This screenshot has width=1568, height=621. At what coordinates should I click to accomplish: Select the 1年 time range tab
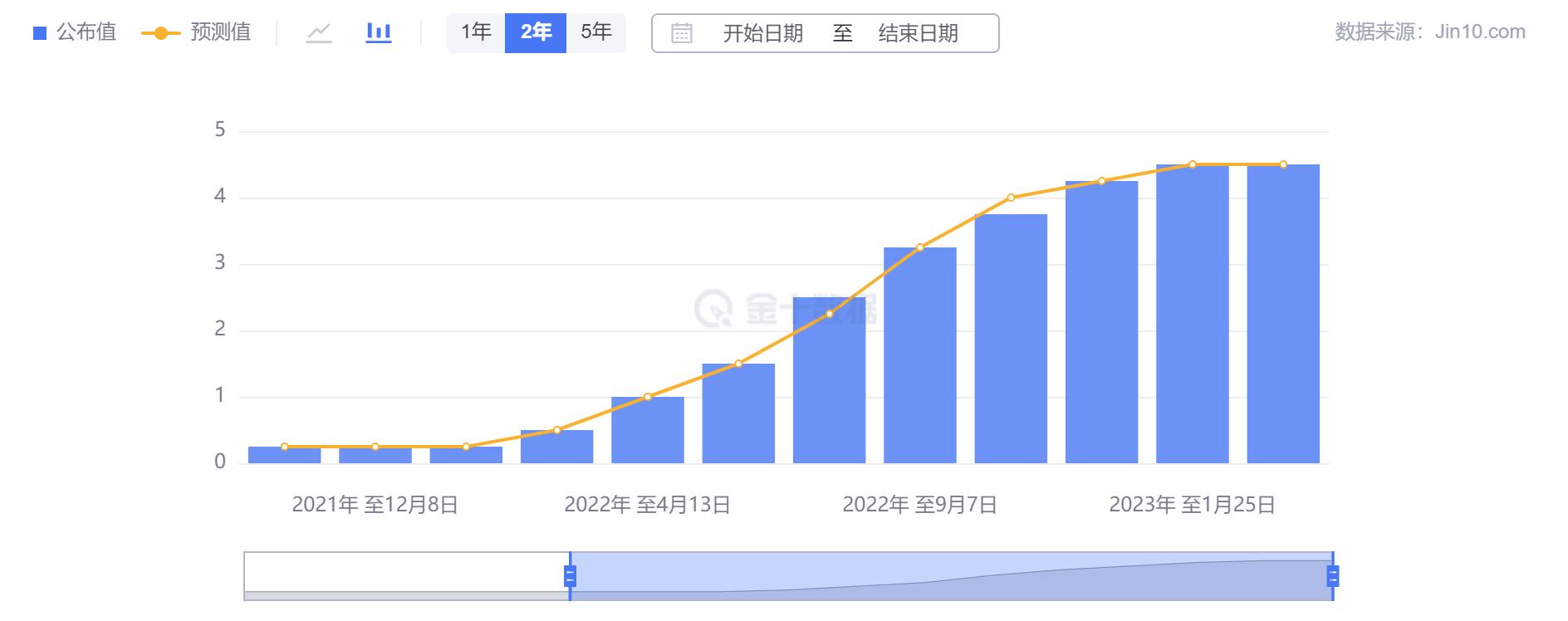(x=476, y=33)
